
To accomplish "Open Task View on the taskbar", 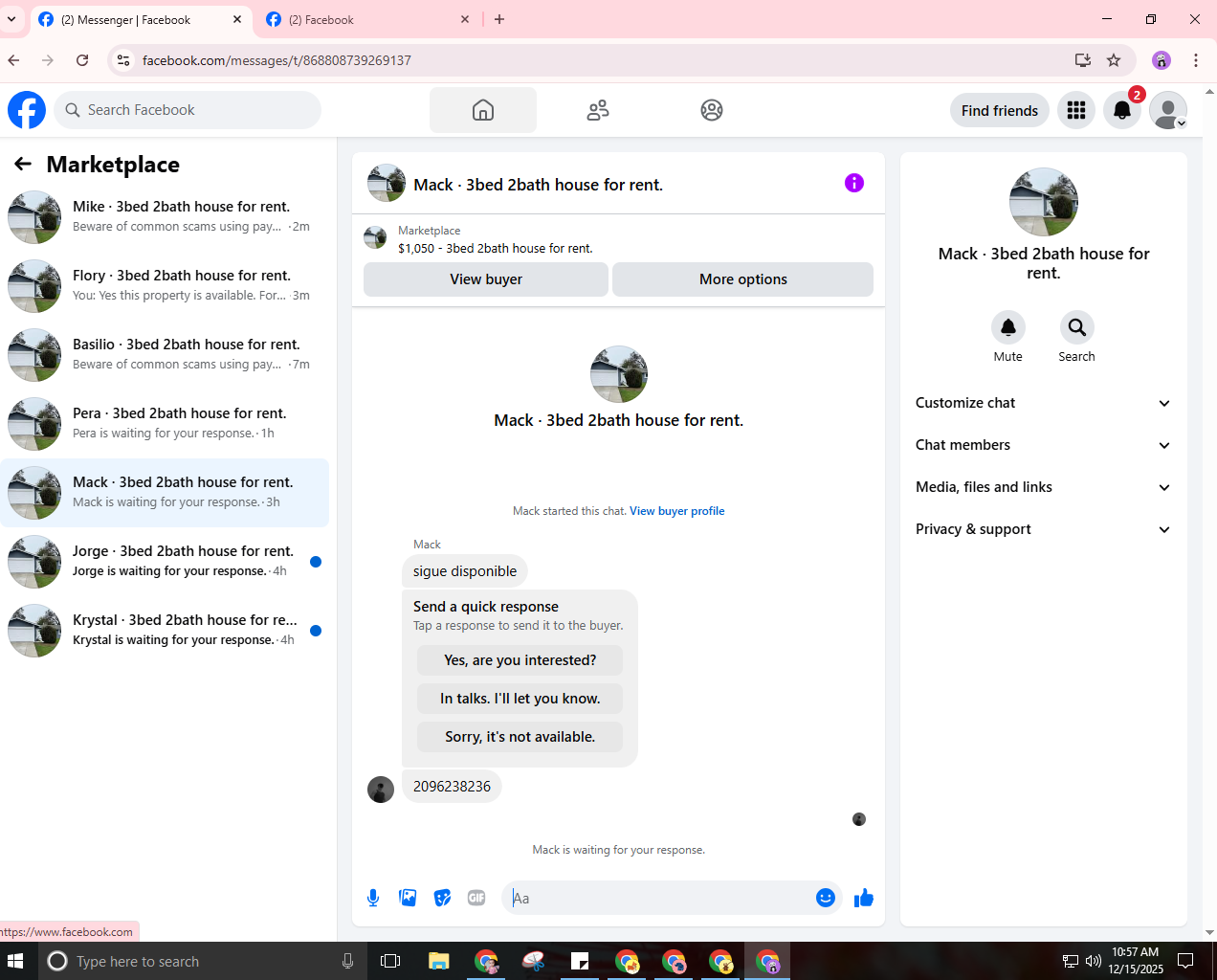I will pyautogui.click(x=390, y=961).
